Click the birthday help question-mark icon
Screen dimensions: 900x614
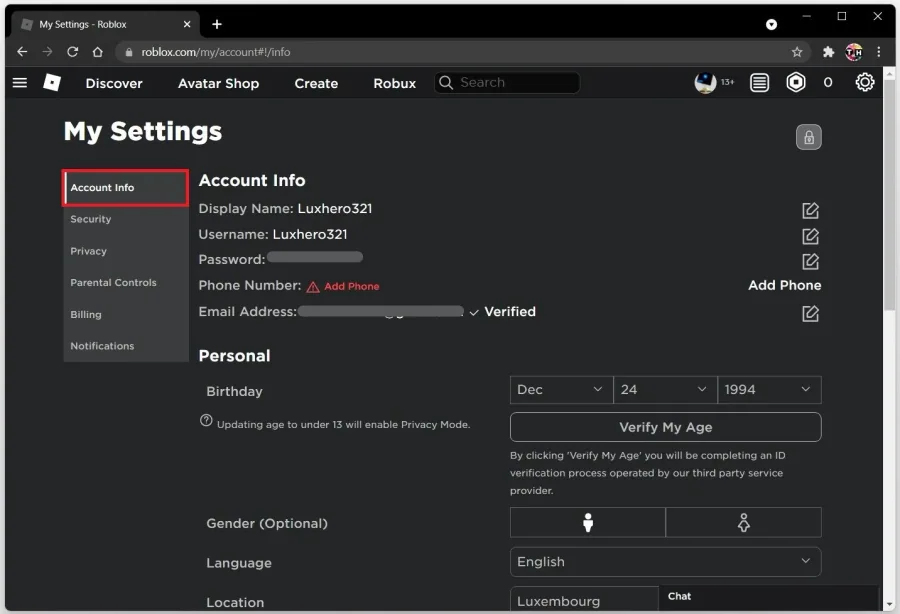[x=206, y=421]
